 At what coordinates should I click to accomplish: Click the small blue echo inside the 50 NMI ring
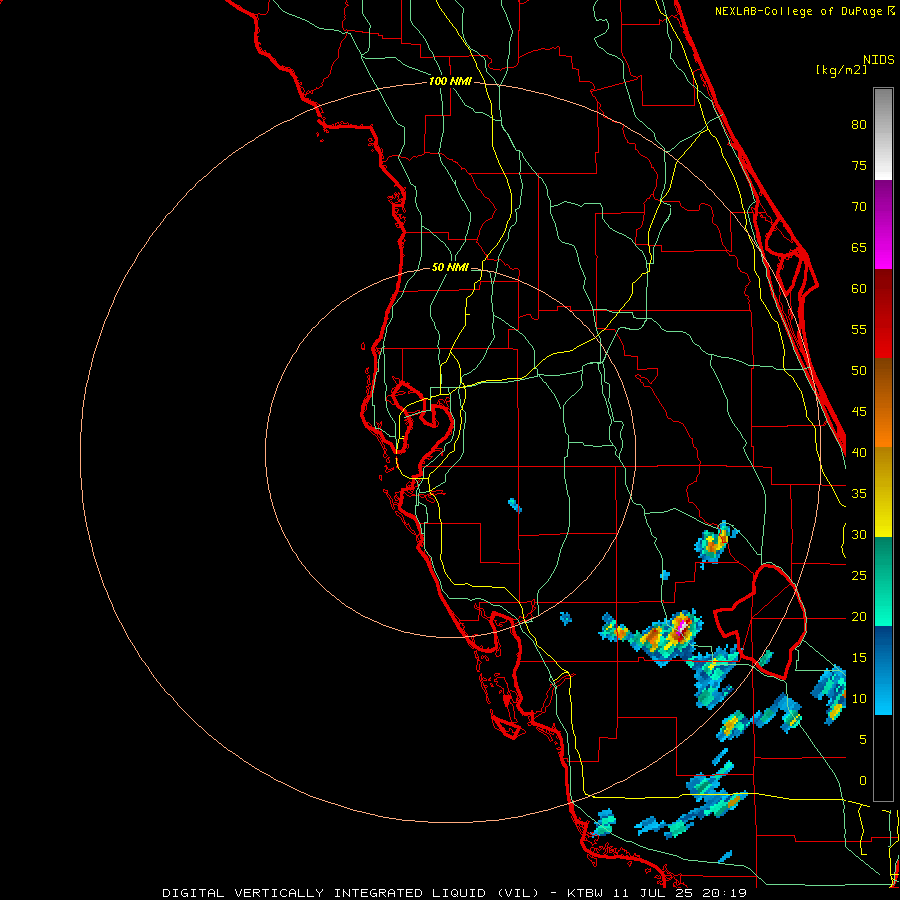coord(515,506)
